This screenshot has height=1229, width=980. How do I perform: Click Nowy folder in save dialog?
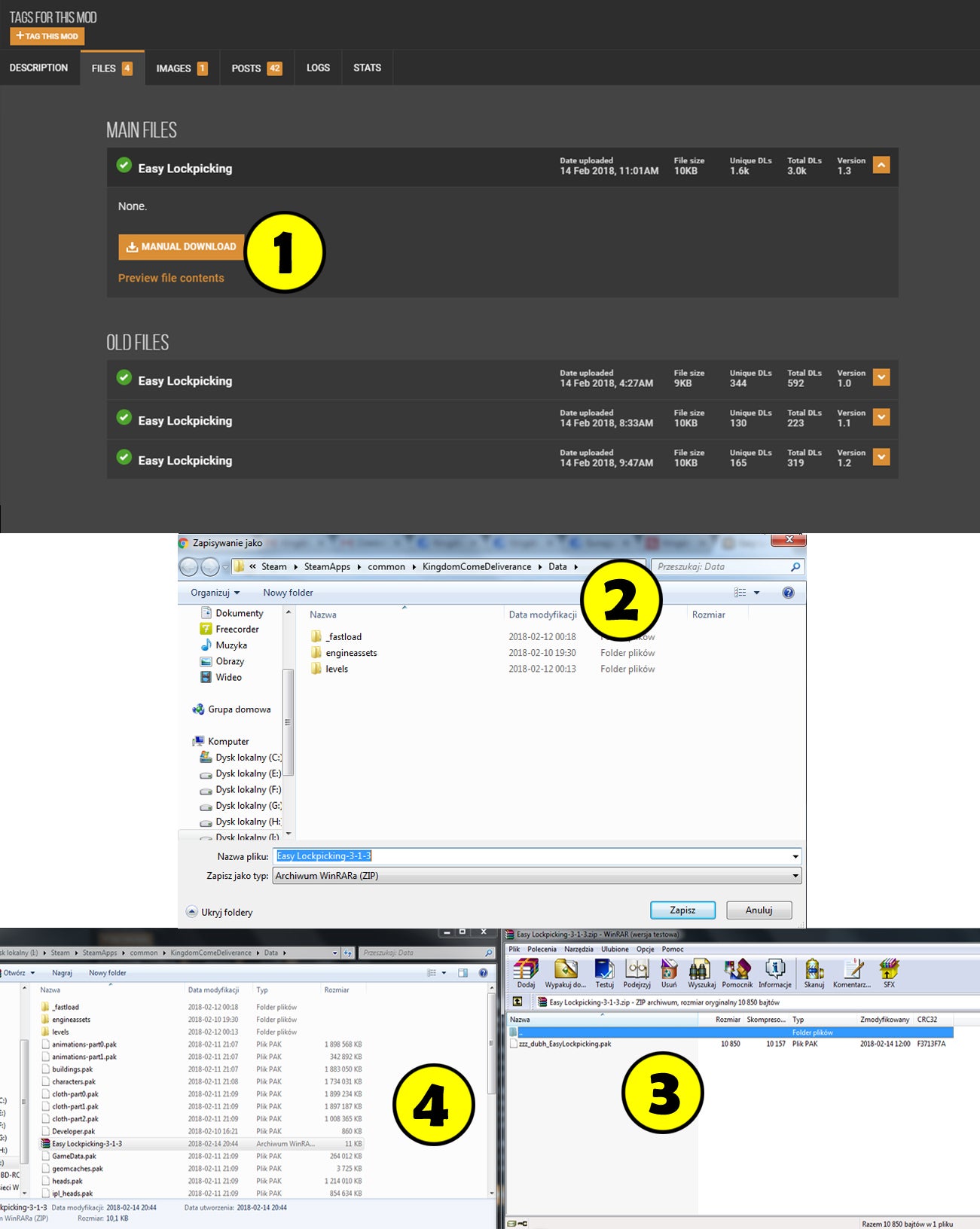pos(288,593)
